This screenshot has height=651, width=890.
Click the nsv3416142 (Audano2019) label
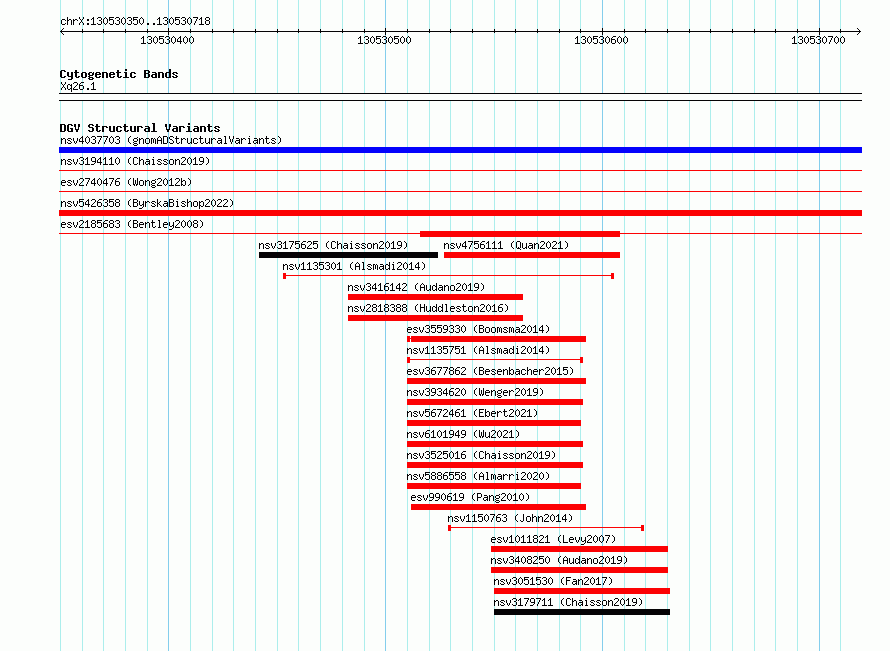coord(416,287)
